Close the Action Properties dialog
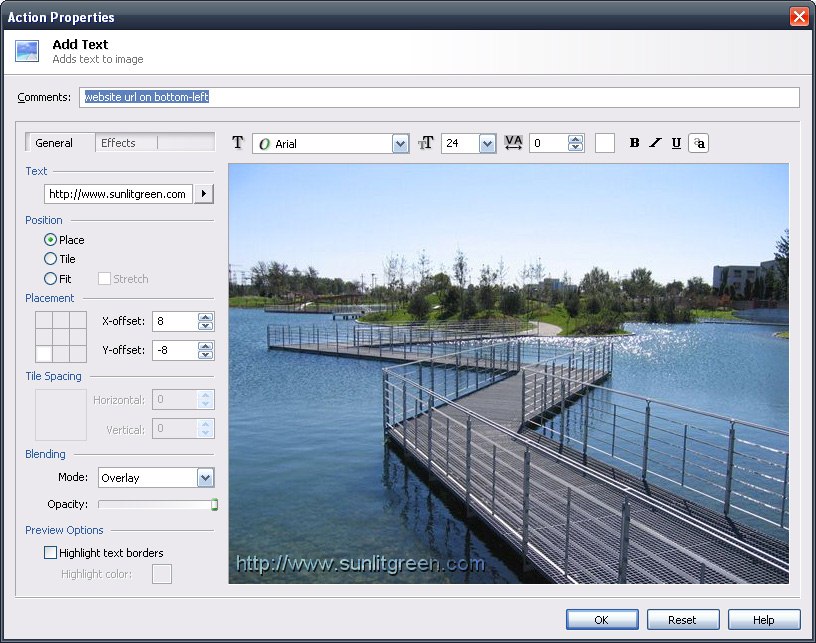The width and height of the screenshot is (816, 643). pos(799,17)
